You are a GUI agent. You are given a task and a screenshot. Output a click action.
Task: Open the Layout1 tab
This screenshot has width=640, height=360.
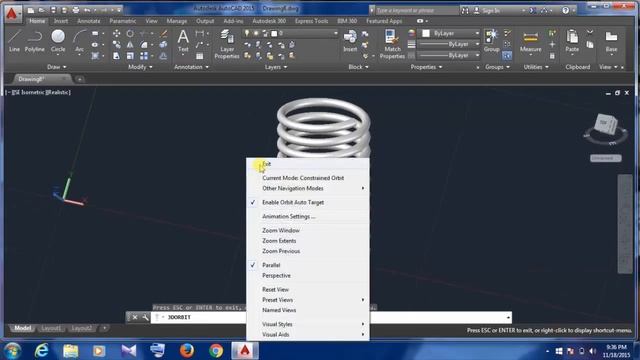(51, 328)
